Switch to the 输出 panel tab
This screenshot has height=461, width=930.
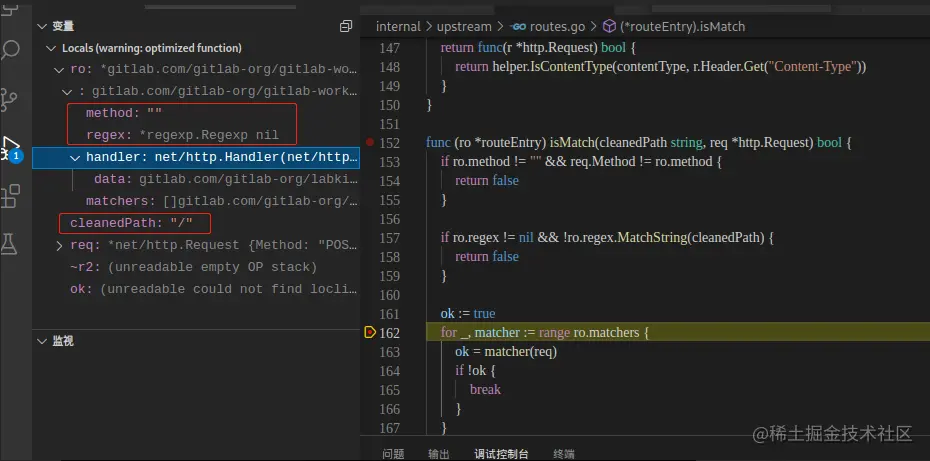point(439,454)
